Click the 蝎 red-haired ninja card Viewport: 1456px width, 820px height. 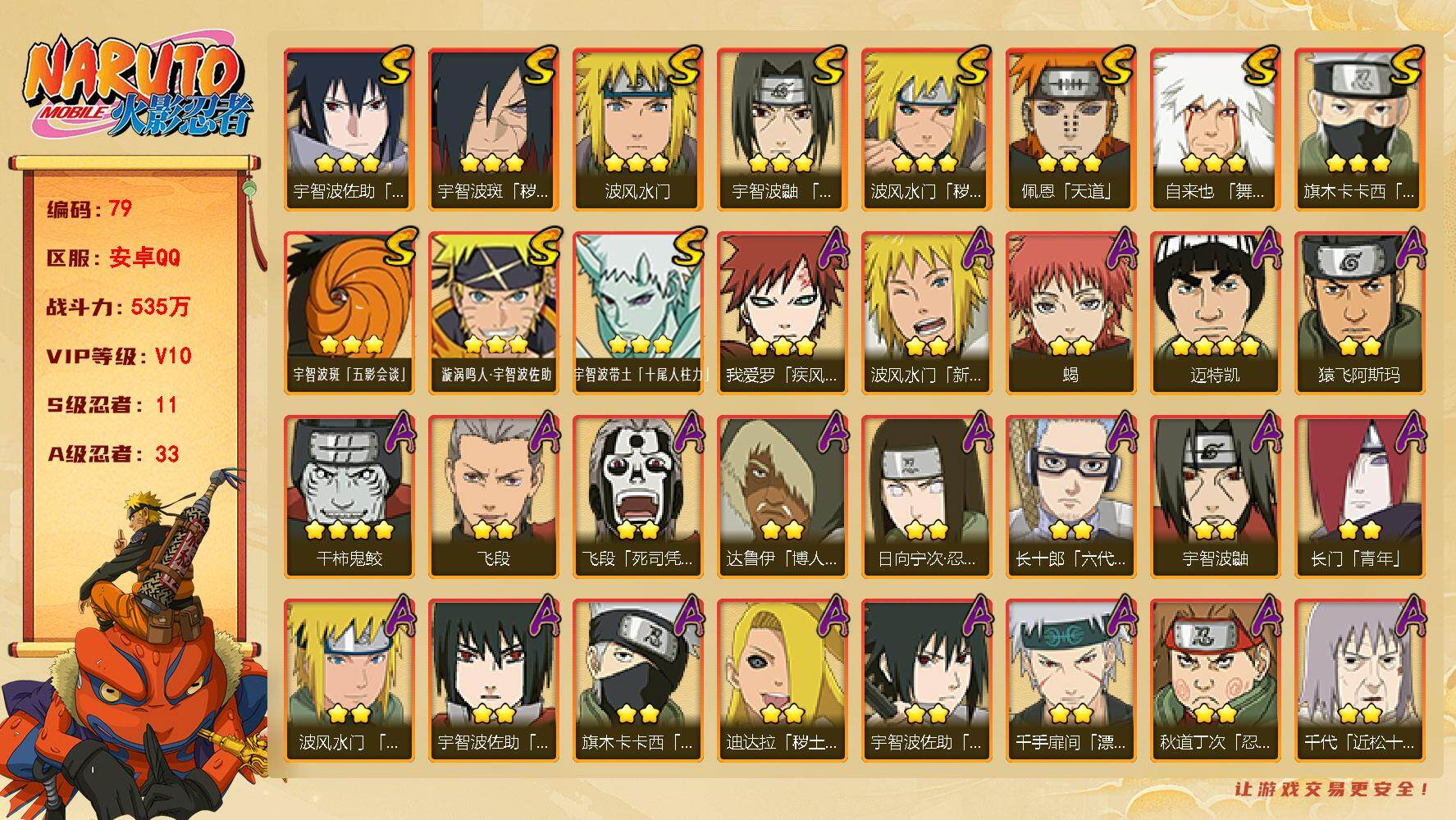[x=1070, y=313]
